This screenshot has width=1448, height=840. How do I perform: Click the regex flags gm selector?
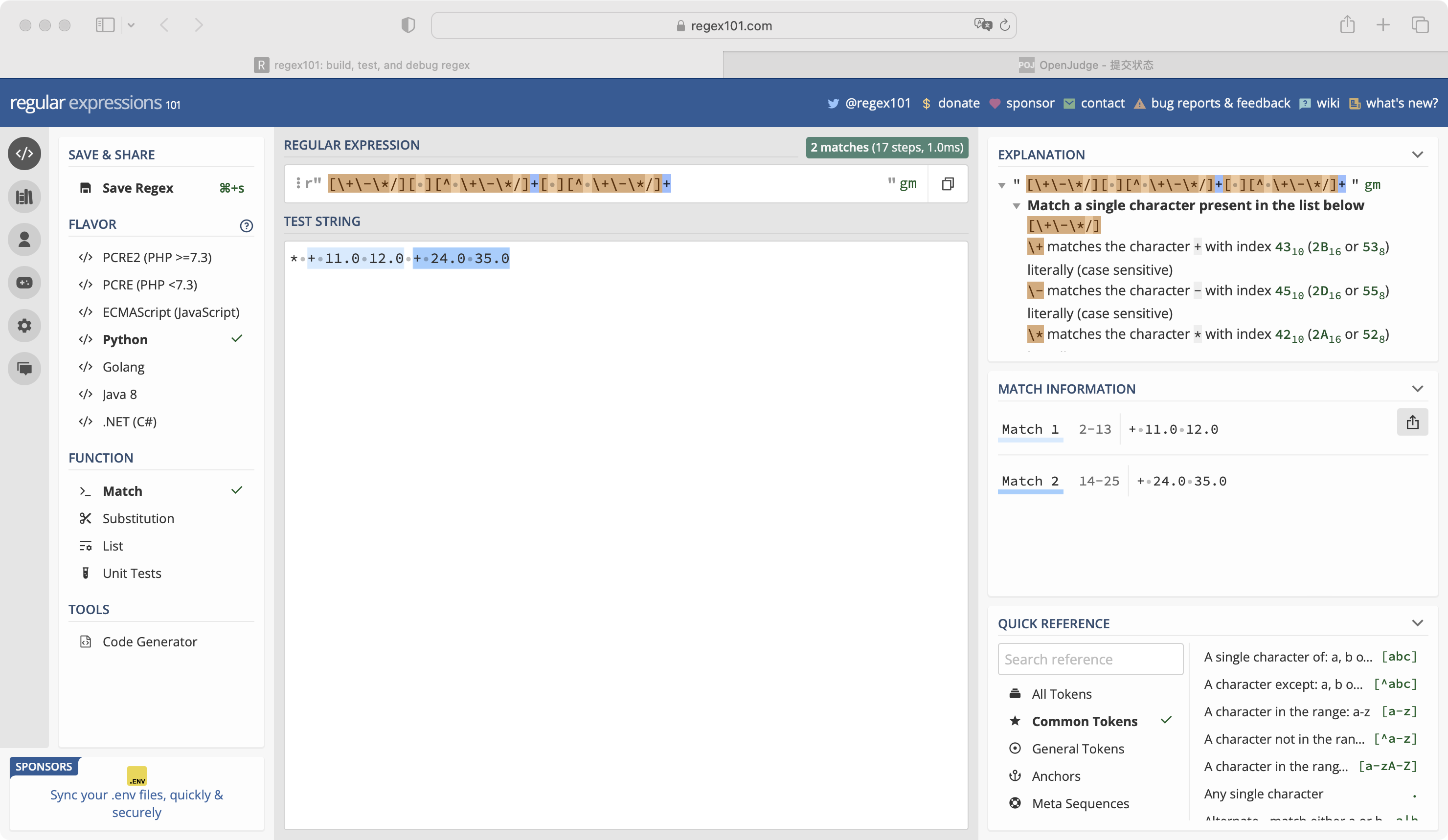coord(907,184)
